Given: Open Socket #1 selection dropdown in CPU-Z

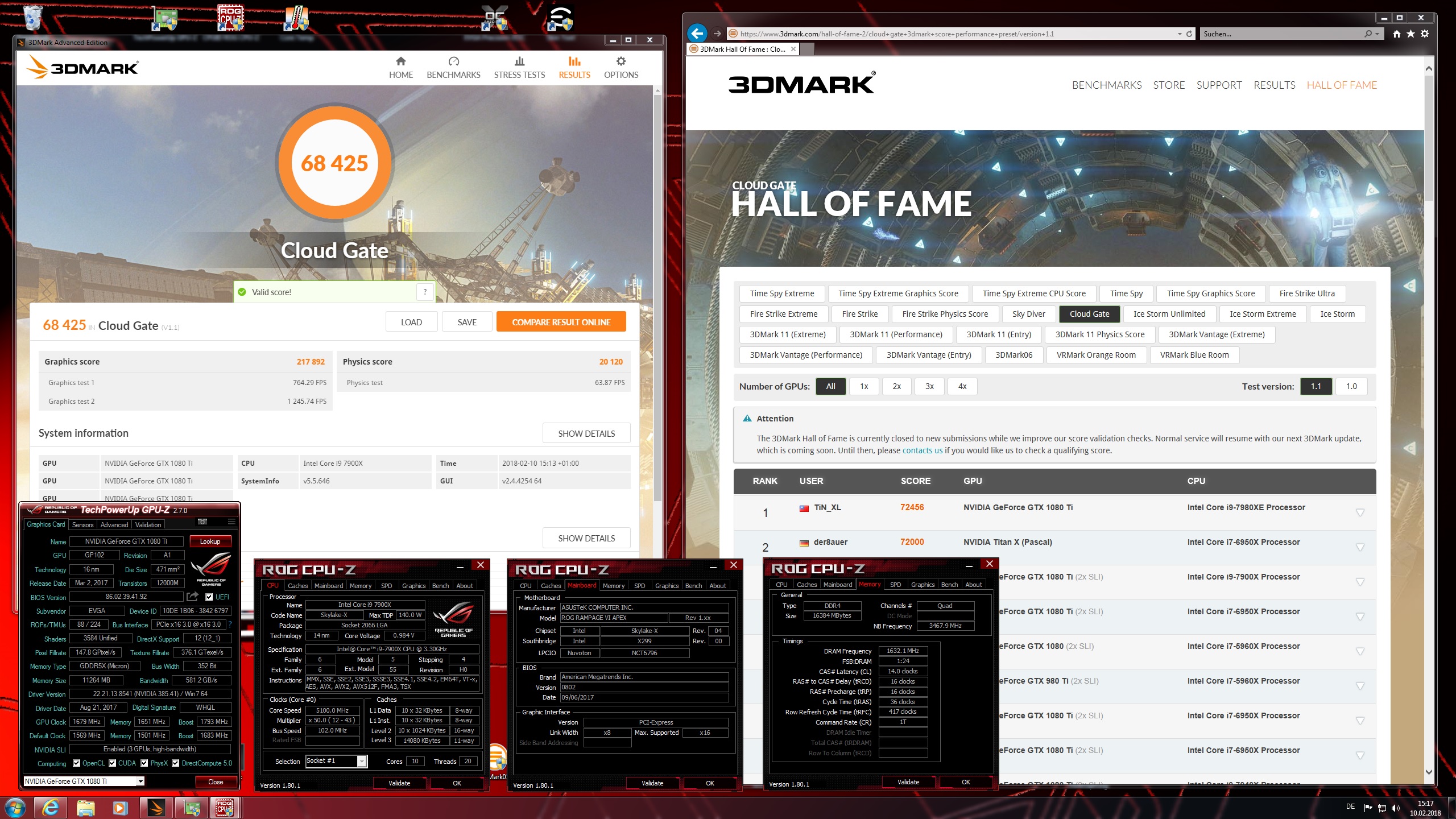Looking at the screenshot, I should (362, 761).
